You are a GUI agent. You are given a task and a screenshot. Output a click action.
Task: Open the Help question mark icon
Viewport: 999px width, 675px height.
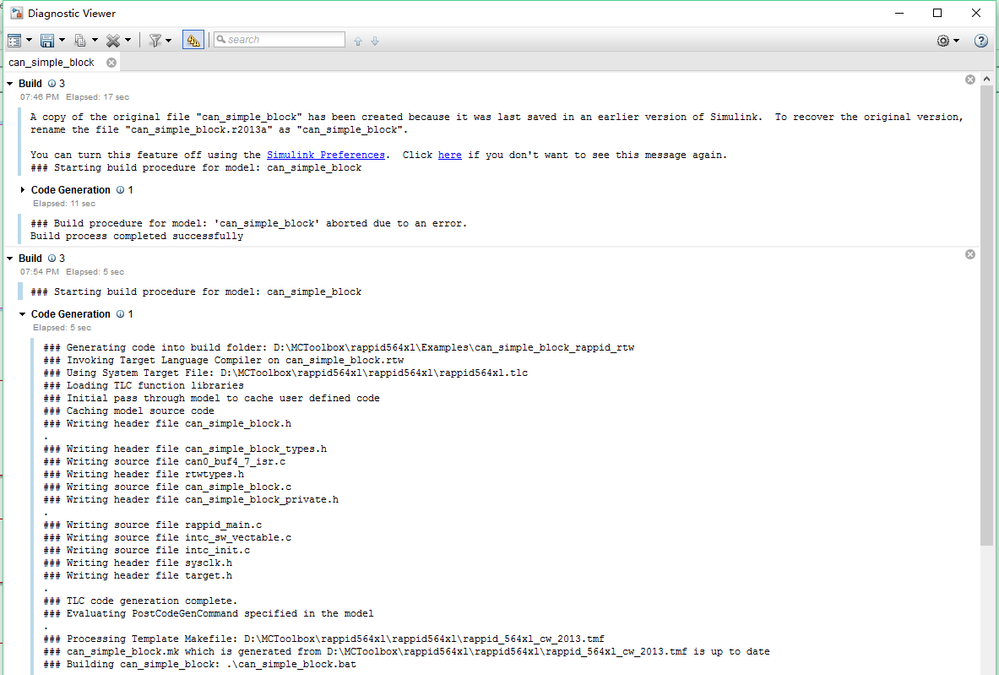pos(981,41)
